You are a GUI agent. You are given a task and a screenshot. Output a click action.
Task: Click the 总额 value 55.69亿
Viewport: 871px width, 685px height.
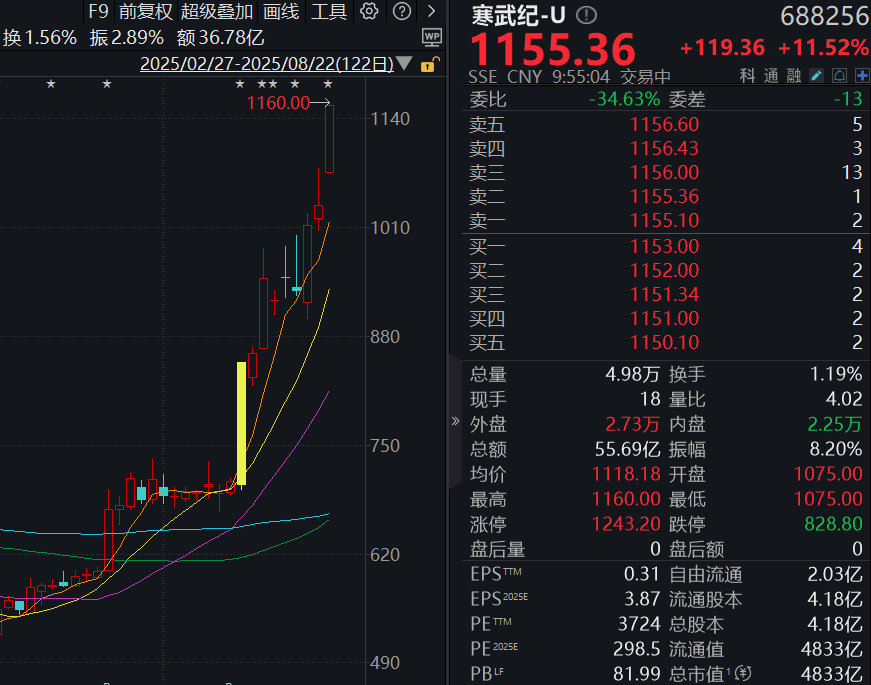tap(628, 449)
